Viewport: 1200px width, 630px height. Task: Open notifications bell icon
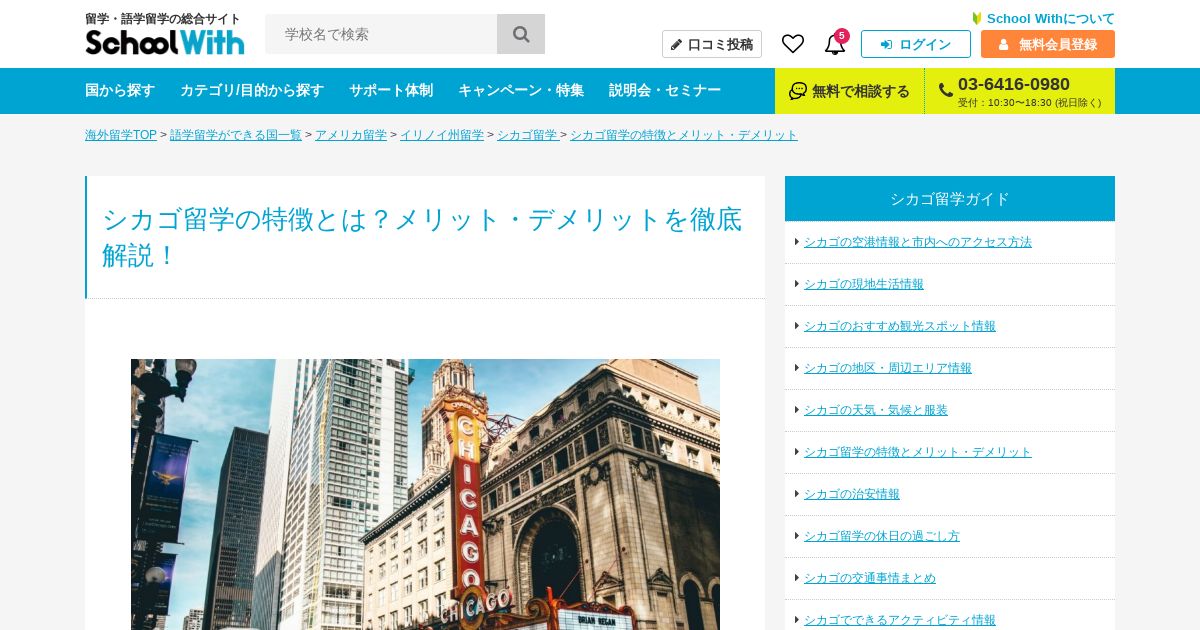coord(835,44)
